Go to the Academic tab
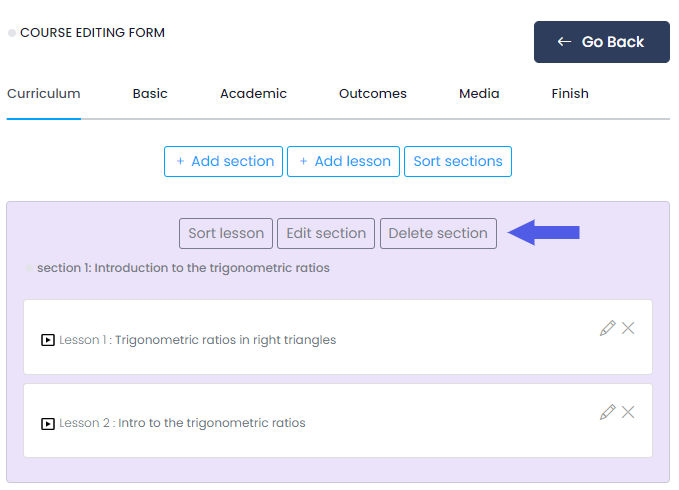Viewport: 679px width, 490px height. (253, 94)
